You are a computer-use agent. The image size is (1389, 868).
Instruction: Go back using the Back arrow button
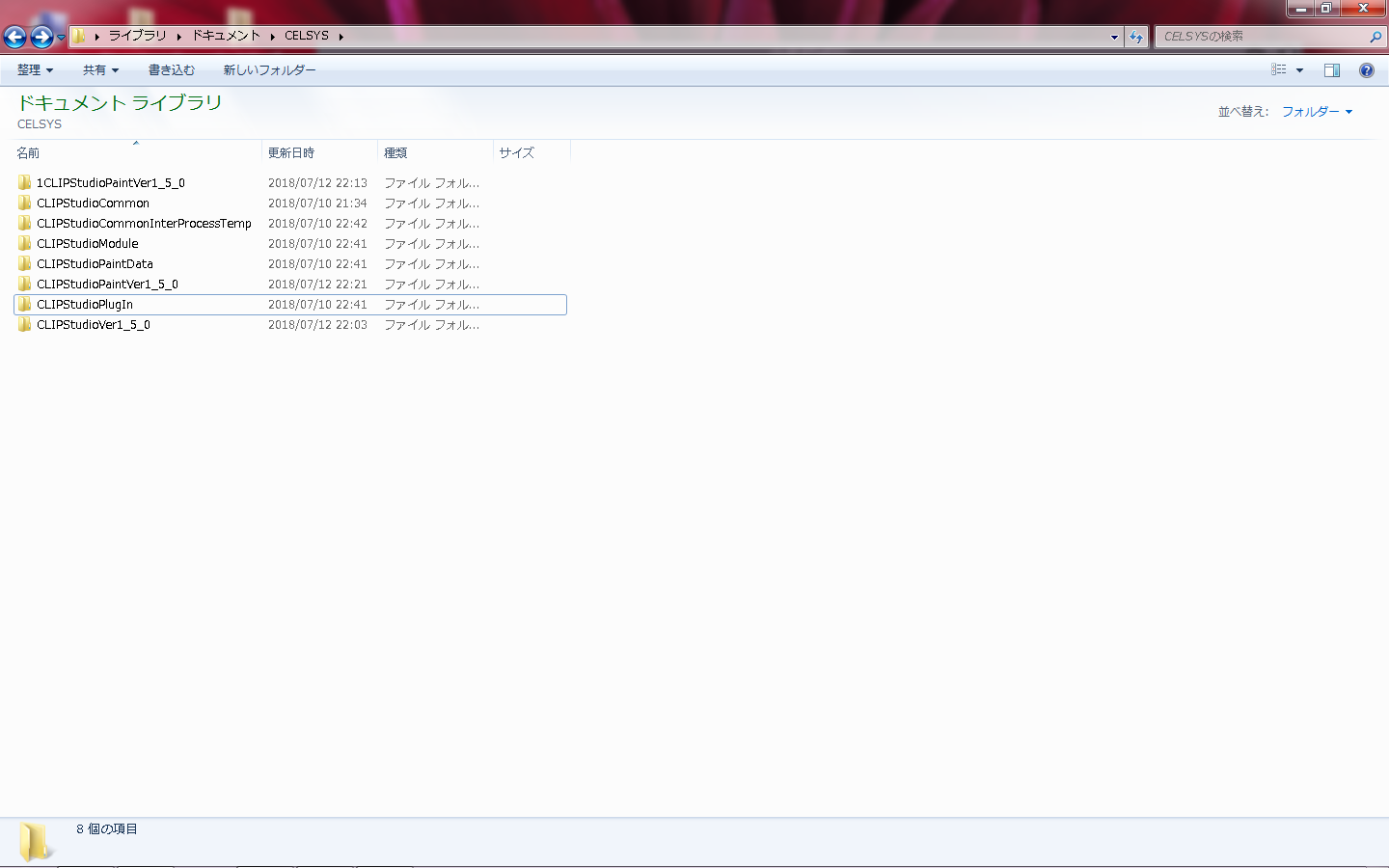pos(14,37)
